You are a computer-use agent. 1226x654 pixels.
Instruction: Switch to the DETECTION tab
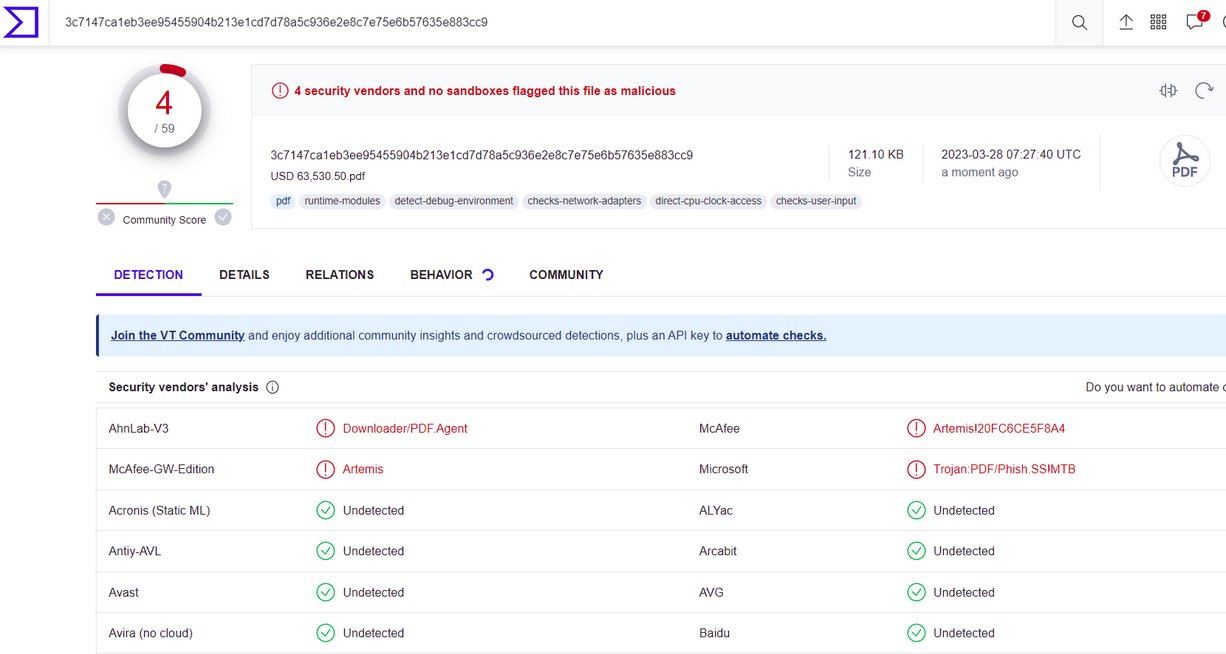click(x=148, y=275)
